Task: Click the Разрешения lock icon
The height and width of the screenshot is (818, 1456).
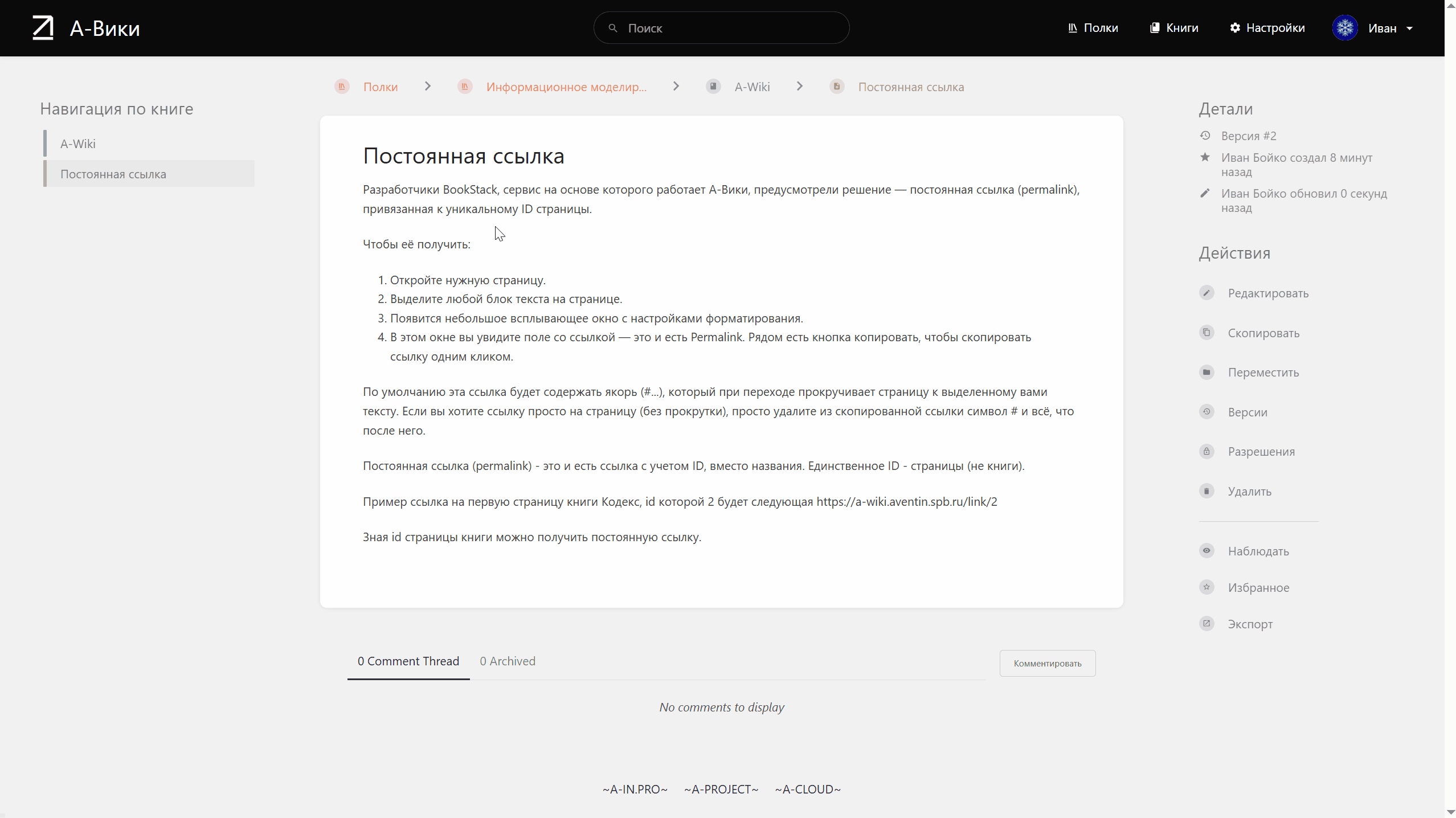Action: coord(1206,451)
